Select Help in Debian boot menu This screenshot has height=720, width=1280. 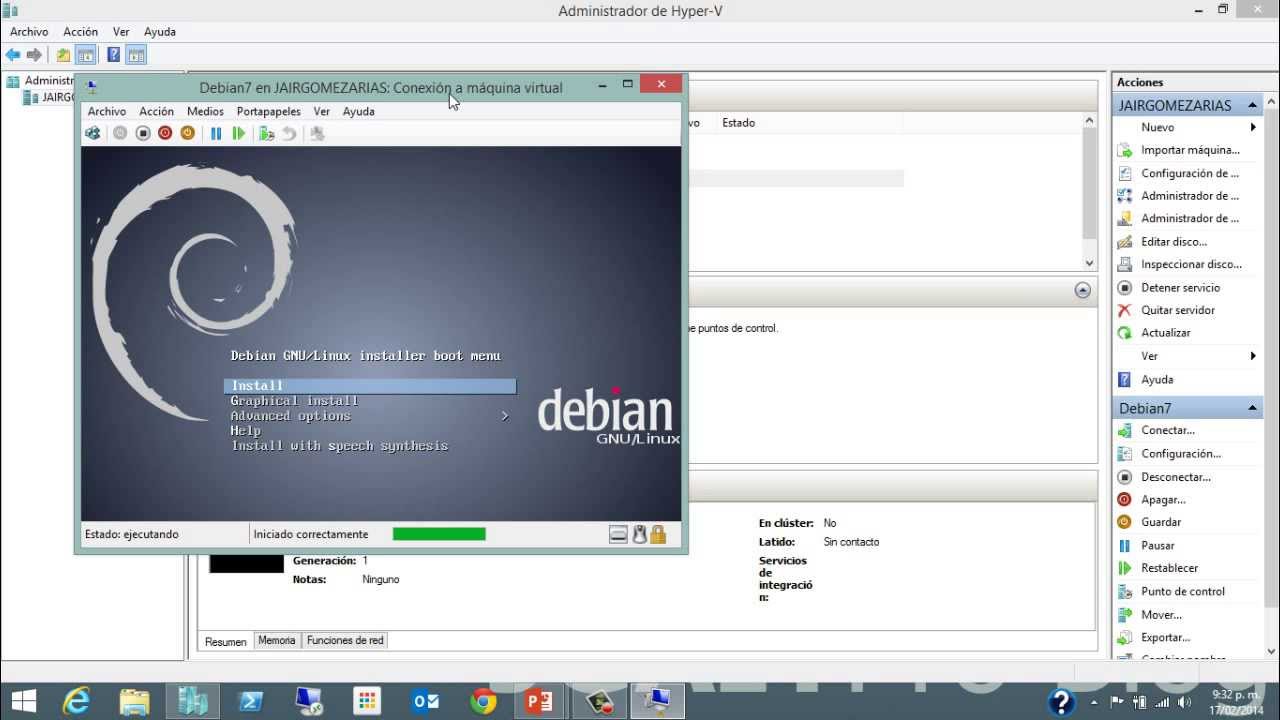click(245, 431)
